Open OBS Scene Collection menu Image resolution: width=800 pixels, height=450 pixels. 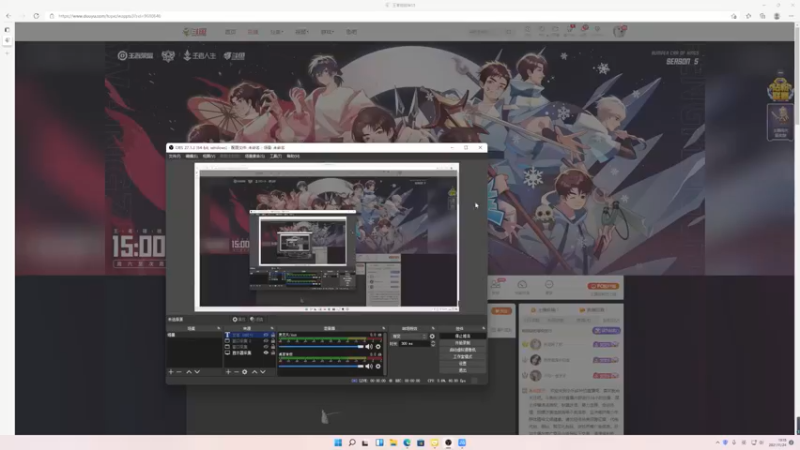pyautogui.click(x=255, y=156)
